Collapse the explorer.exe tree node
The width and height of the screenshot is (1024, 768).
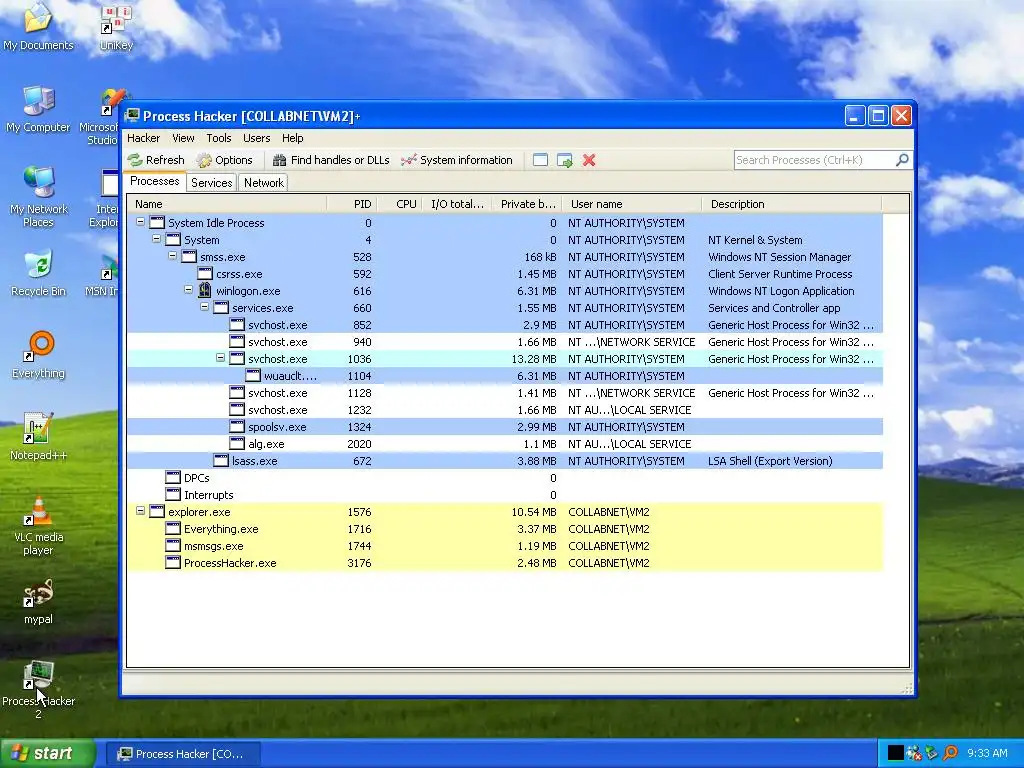140,511
